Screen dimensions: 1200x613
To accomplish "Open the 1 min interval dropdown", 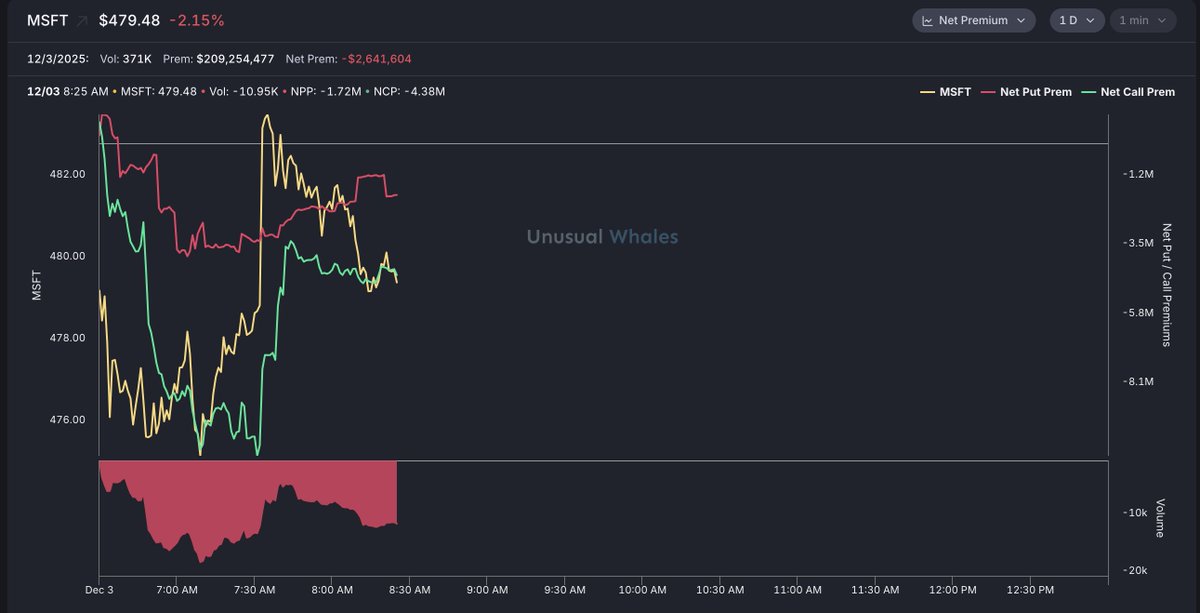I will point(1140,20).
